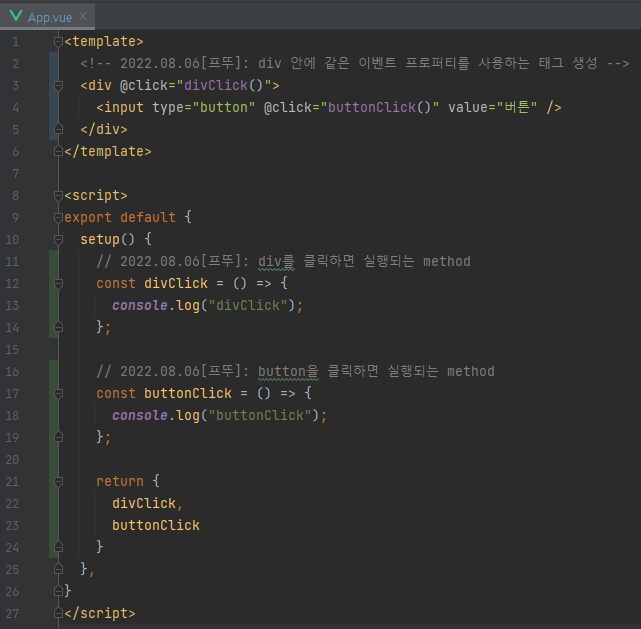Screen dimensions: 641x629
Task: Collapse the export default block on line 9
Action: coord(58,218)
